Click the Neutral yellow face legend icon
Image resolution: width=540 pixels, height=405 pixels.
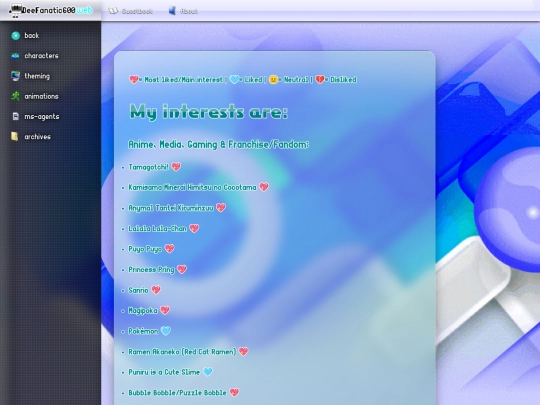pos(273,80)
